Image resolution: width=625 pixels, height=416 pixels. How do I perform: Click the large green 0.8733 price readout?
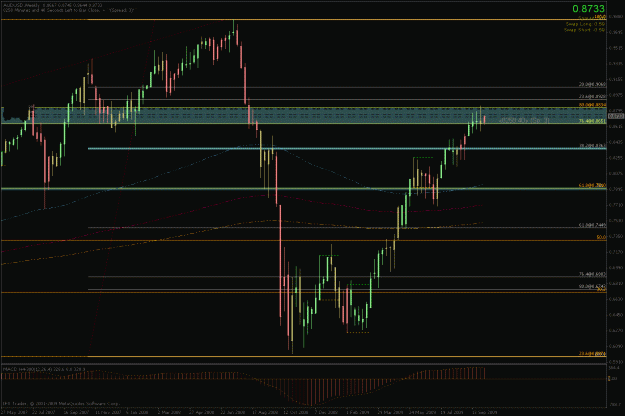tap(588, 8)
